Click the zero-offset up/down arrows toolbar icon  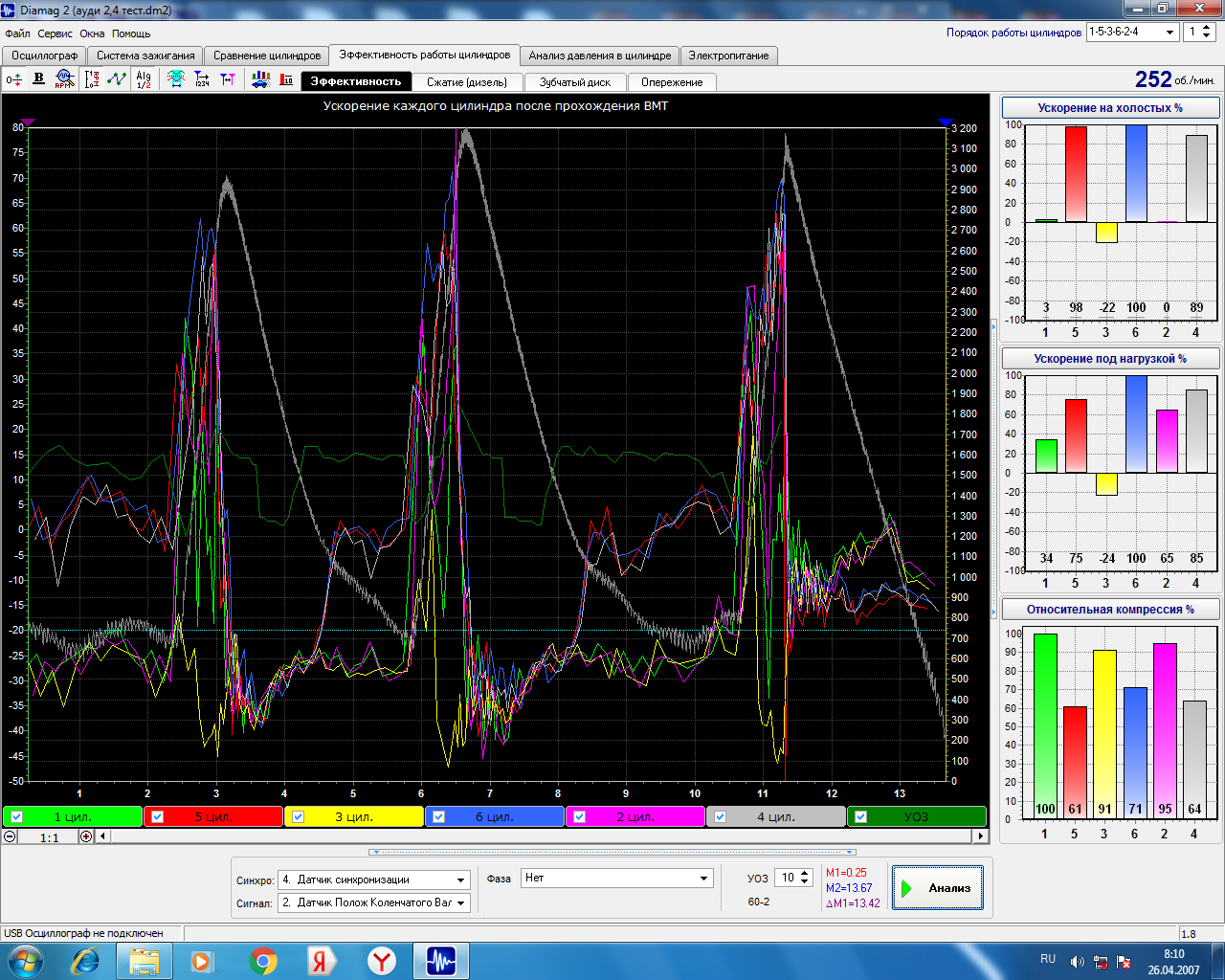click(14, 79)
